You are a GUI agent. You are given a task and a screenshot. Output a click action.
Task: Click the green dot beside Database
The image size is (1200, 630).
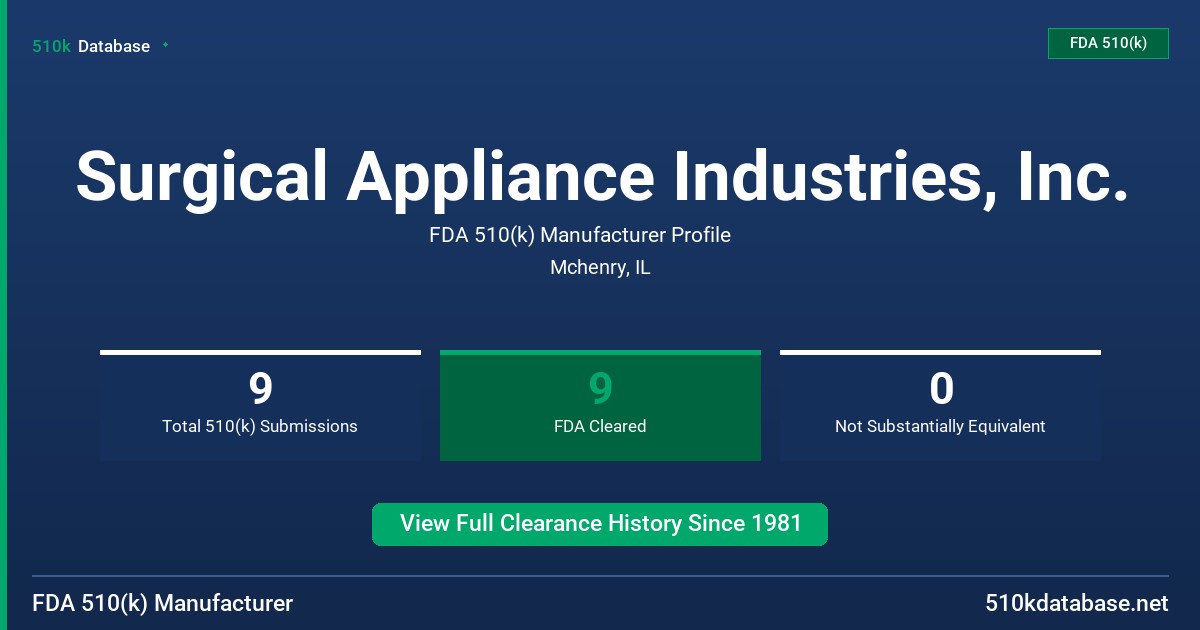165,45
